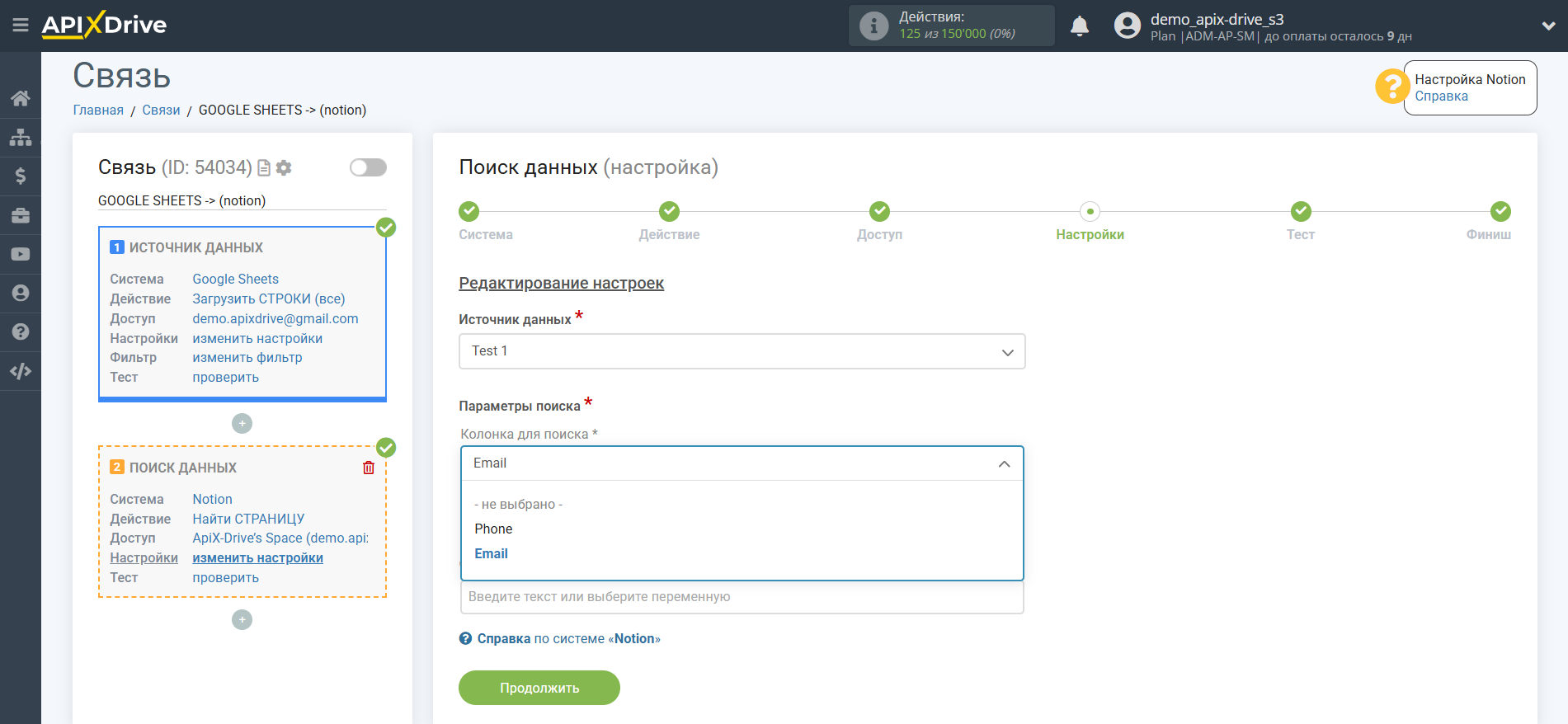Open the Справка link in Notion help box
Image resolution: width=1568 pixels, height=724 pixels.
[x=1441, y=96]
